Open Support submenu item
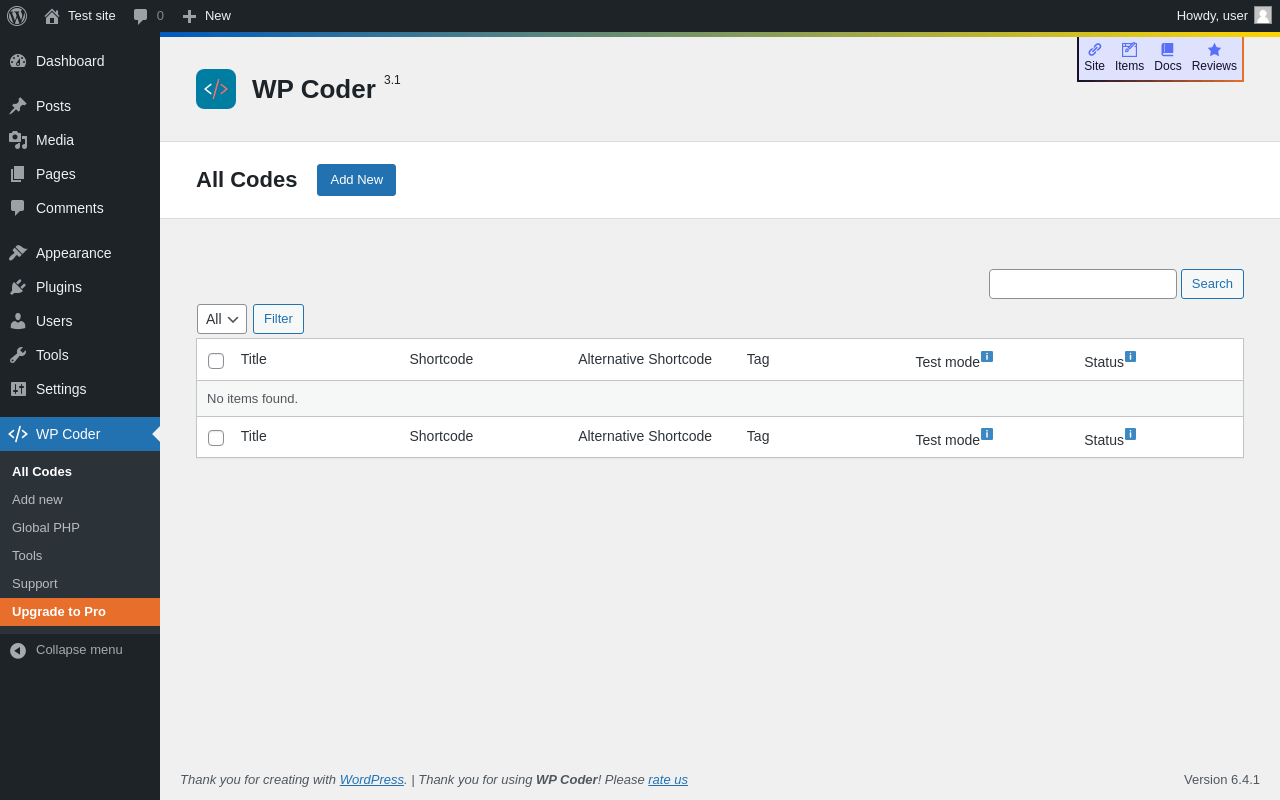1280x800 pixels. [80, 584]
